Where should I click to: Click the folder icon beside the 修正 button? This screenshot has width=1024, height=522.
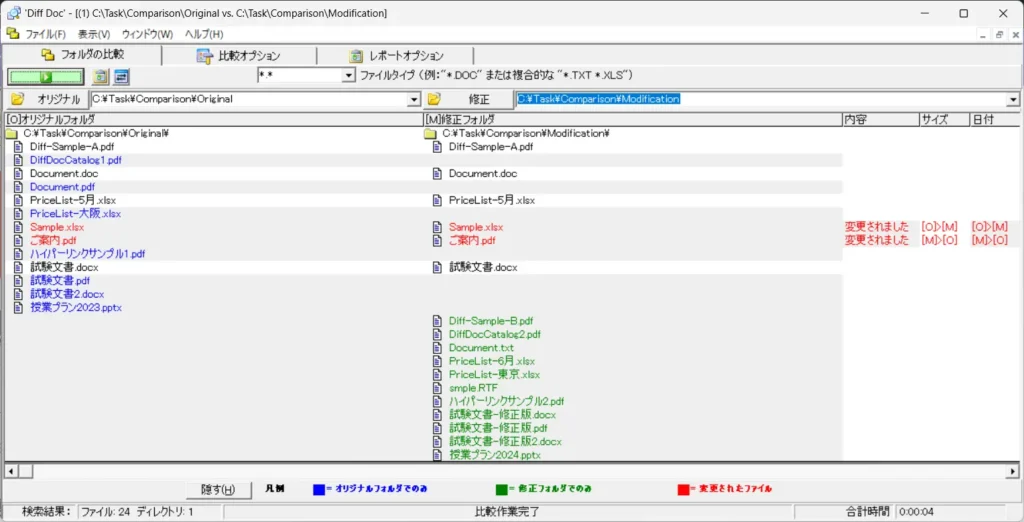435,99
